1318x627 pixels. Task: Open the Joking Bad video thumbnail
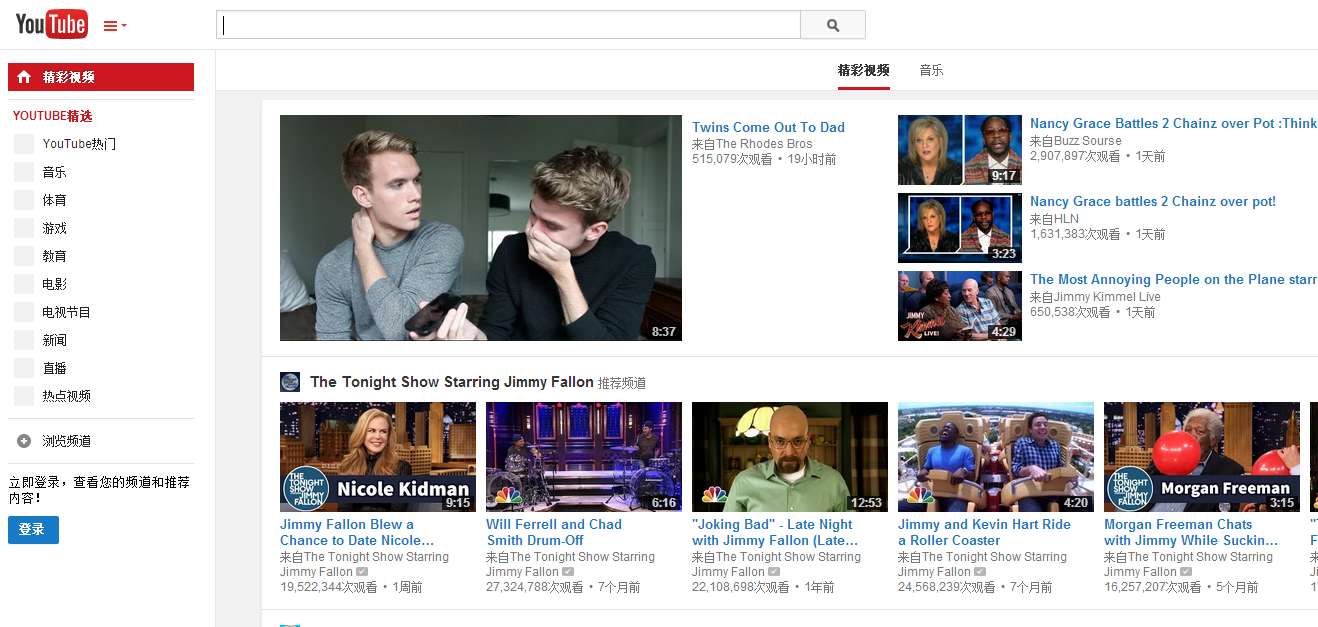click(x=790, y=457)
